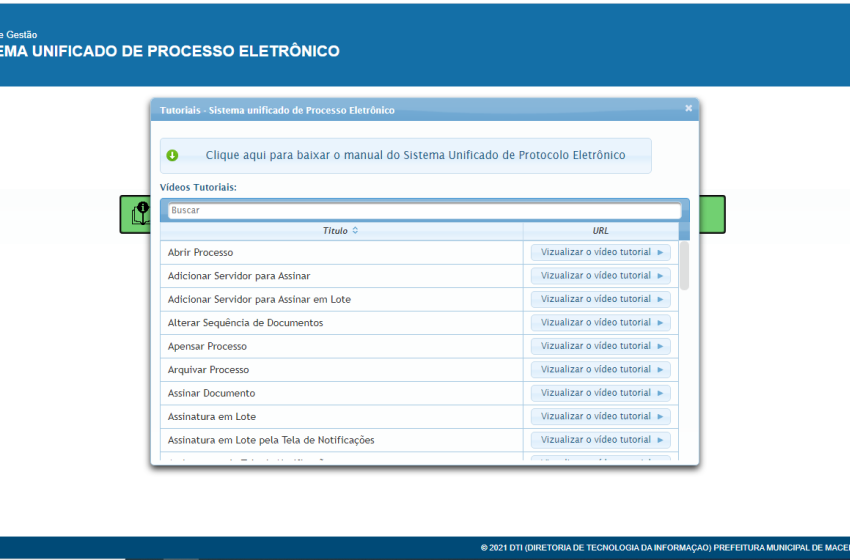Select Assinar Documento row text
This screenshot has height=560, width=850.
pos(211,394)
